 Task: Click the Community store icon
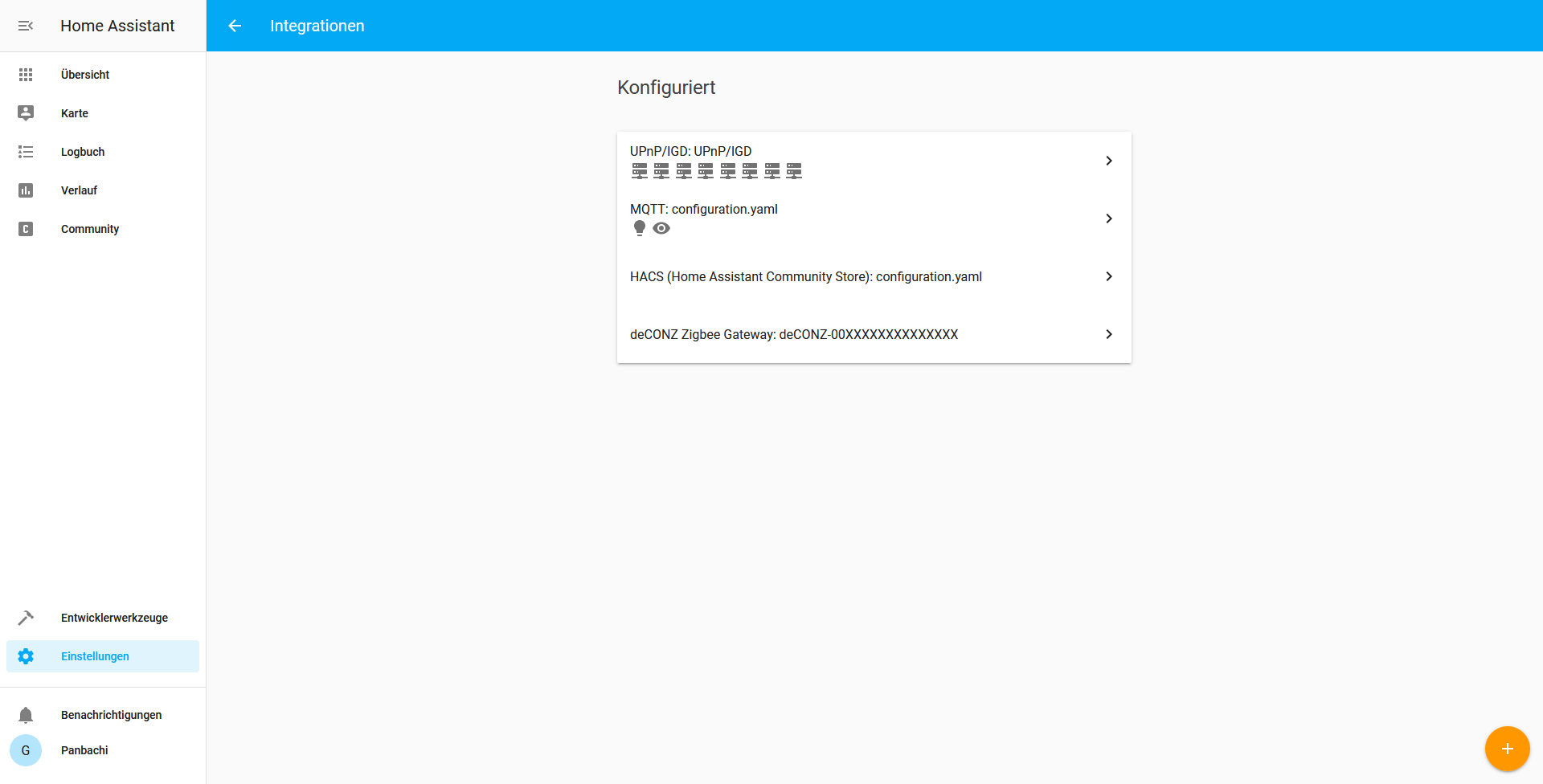[26, 229]
